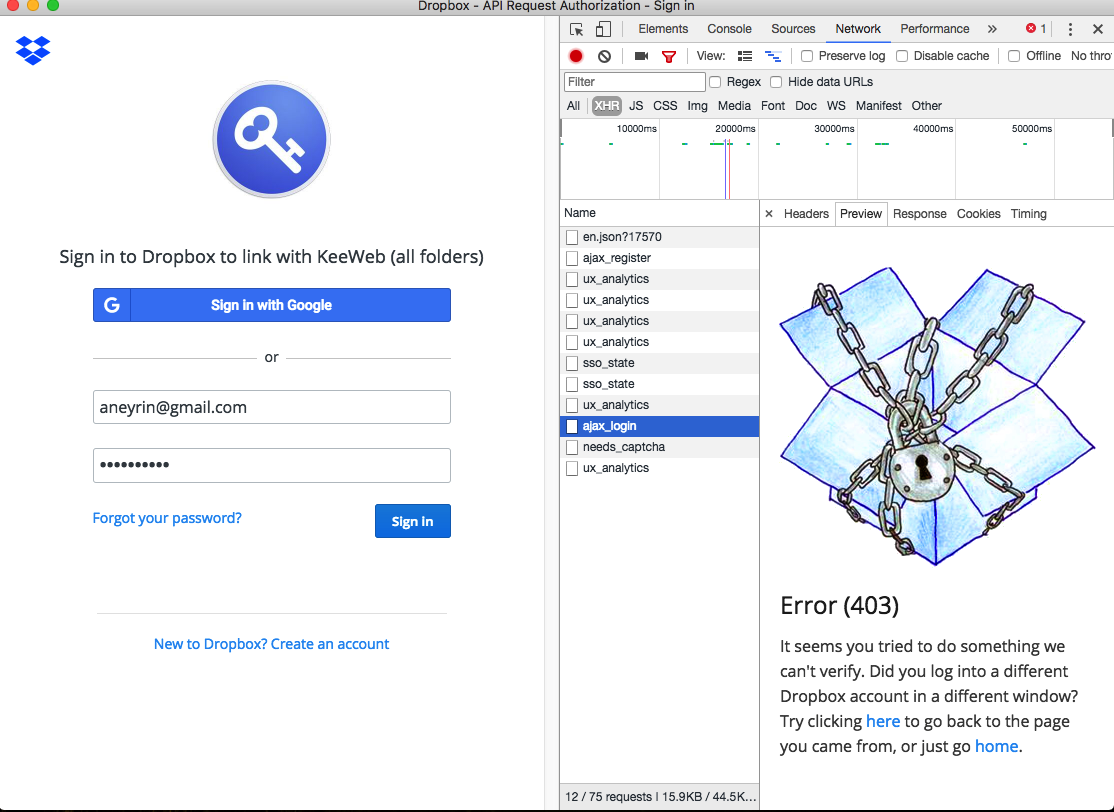Open more DevTools panels via the chevron
This screenshot has width=1114, height=812.
pos(992,28)
